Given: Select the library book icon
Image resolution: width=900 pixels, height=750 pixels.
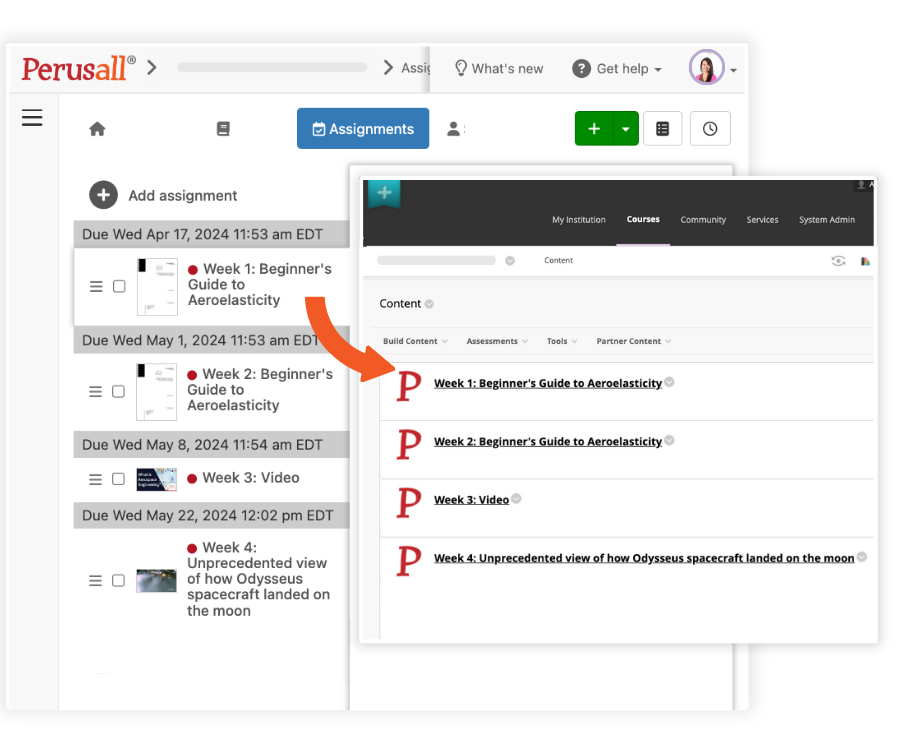Looking at the screenshot, I should [222, 128].
